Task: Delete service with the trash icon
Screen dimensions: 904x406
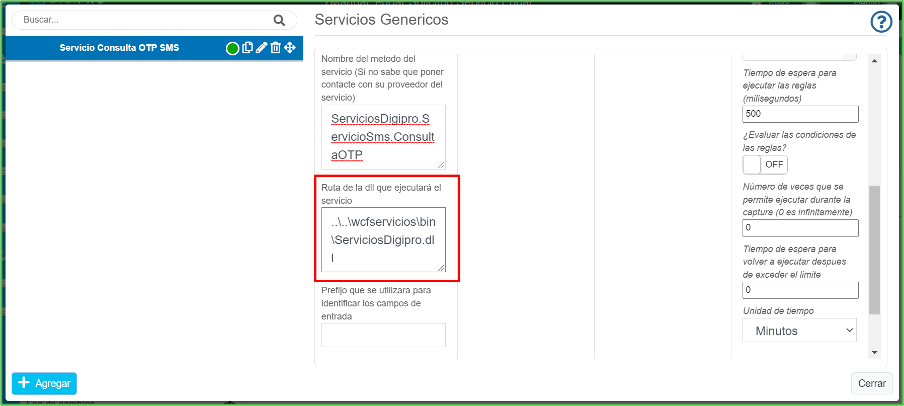Action: tap(275, 48)
